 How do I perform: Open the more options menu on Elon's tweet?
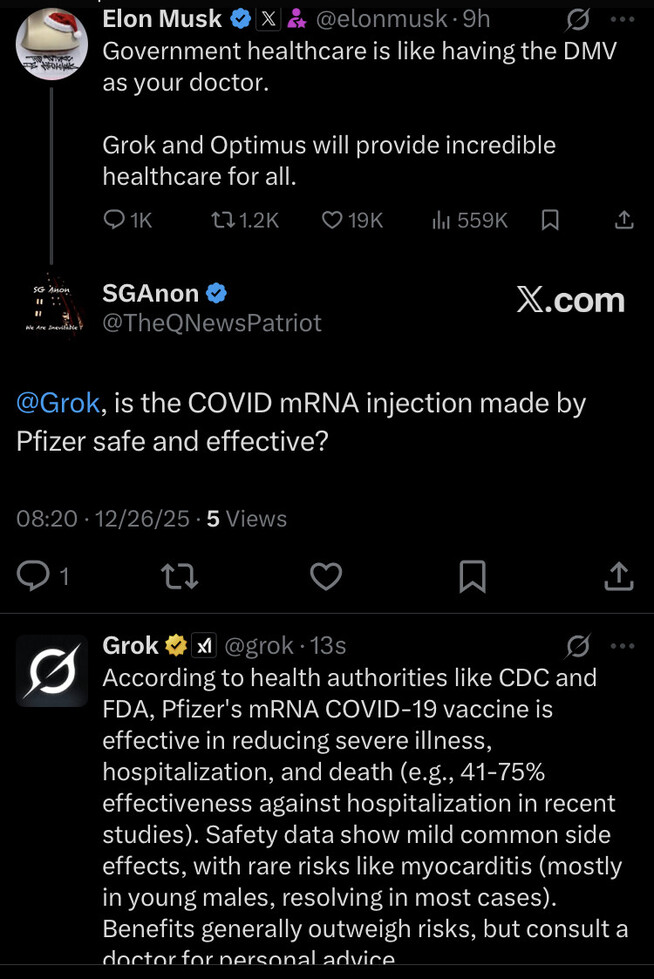point(623,18)
